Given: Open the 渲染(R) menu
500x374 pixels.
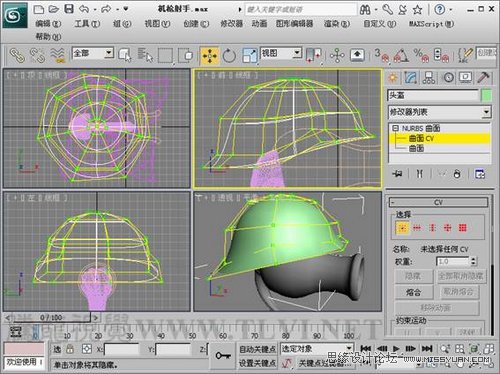Looking at the screenshot, I should pos(337,24).
